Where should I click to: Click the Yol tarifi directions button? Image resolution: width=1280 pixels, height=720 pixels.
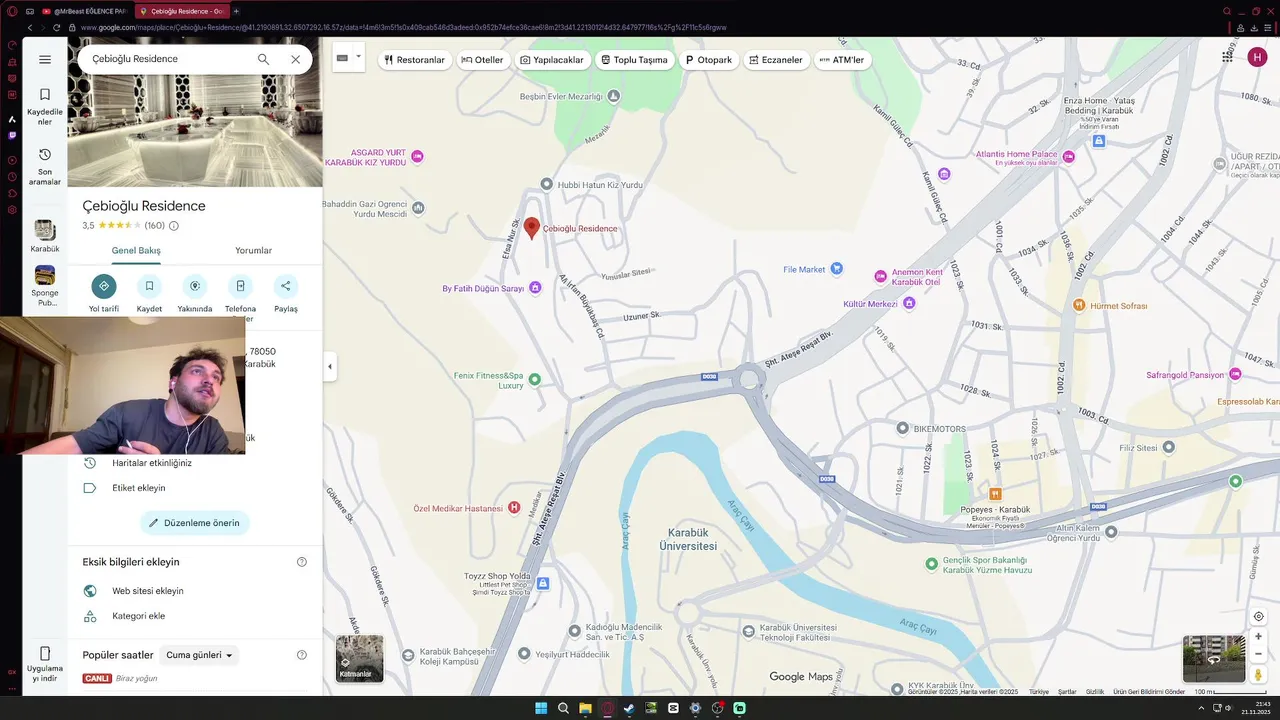(103, 286)
